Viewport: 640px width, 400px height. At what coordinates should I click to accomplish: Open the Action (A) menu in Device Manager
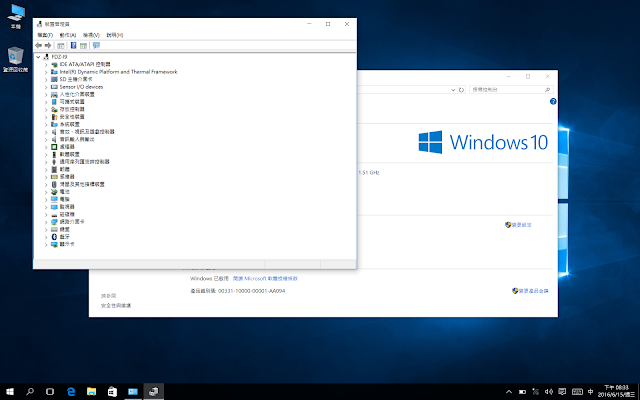tap(68, 35)
